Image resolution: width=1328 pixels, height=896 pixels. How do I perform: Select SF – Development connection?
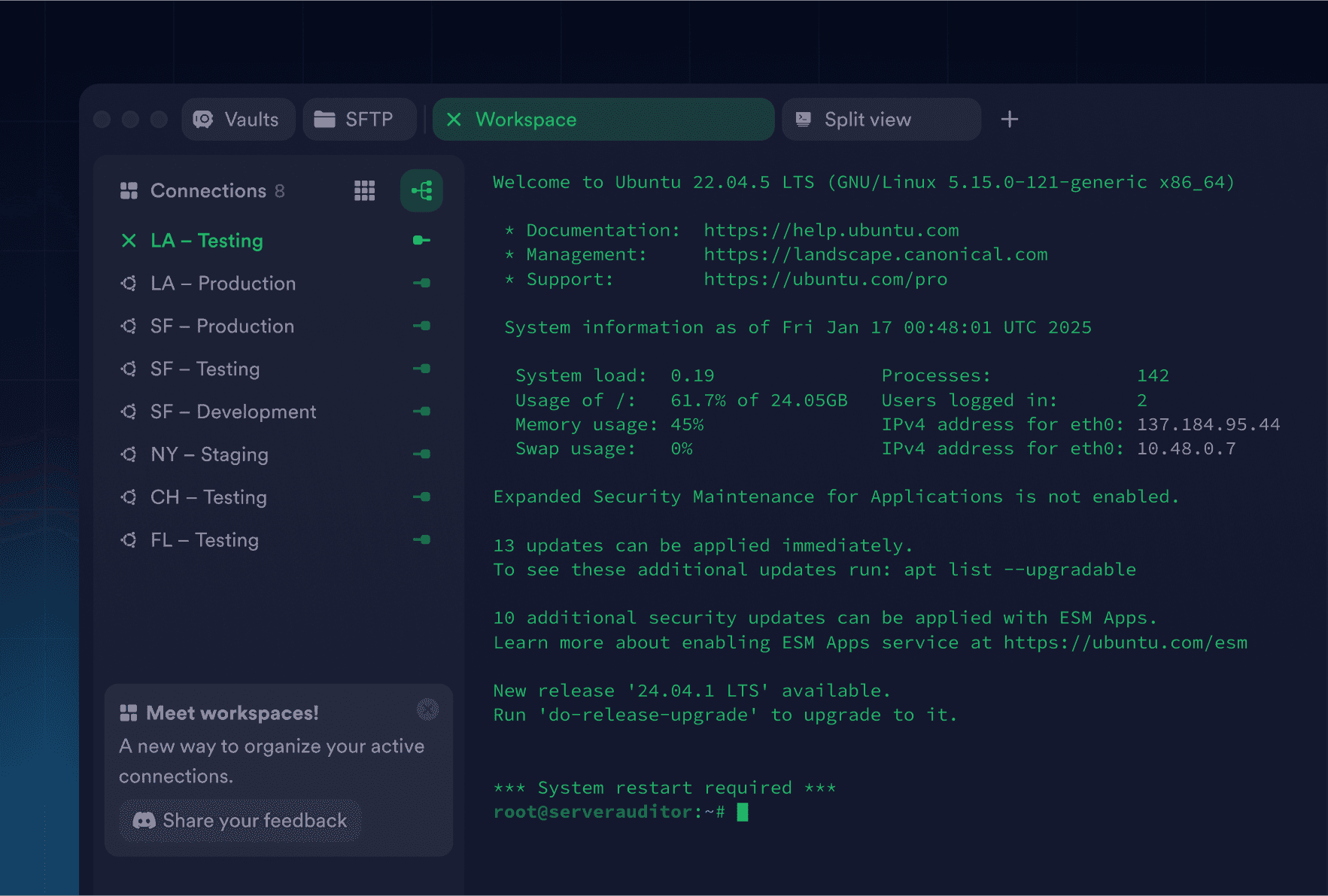pyautogui.click(x=233, y=412)
